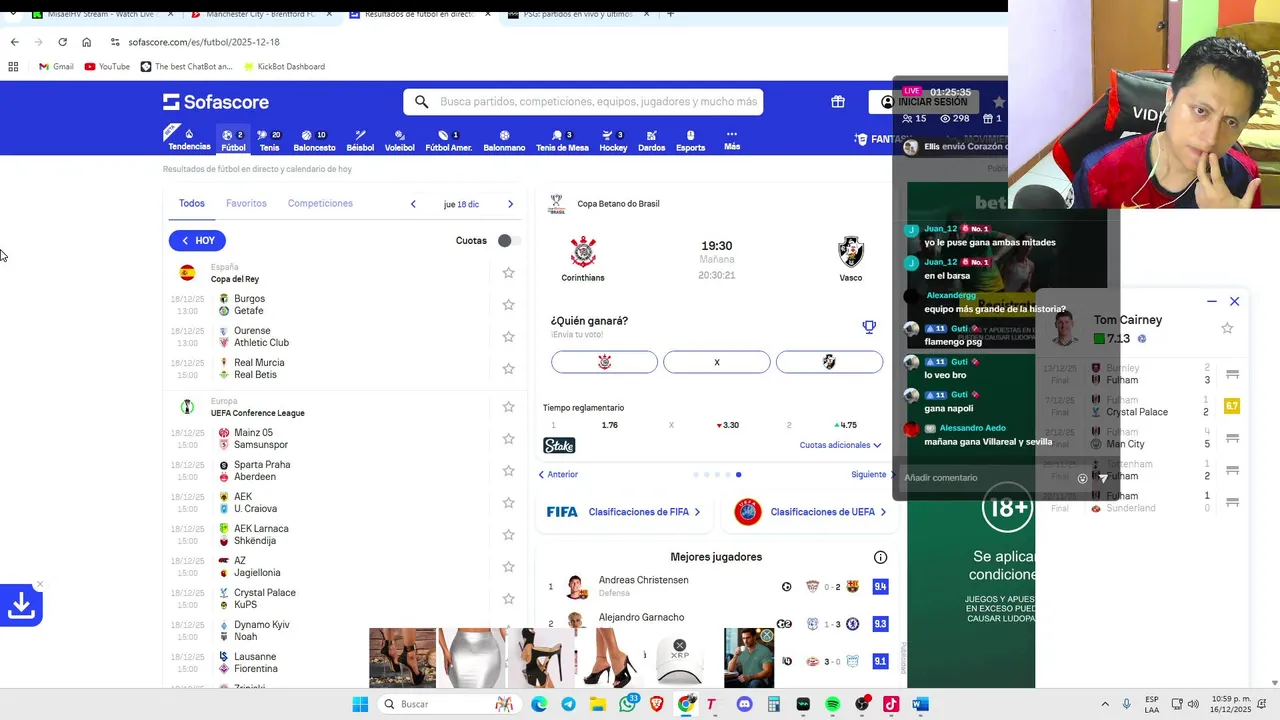Click the gift box icon in header
Screen dimensions: 1280x720
tap(837, 102)
